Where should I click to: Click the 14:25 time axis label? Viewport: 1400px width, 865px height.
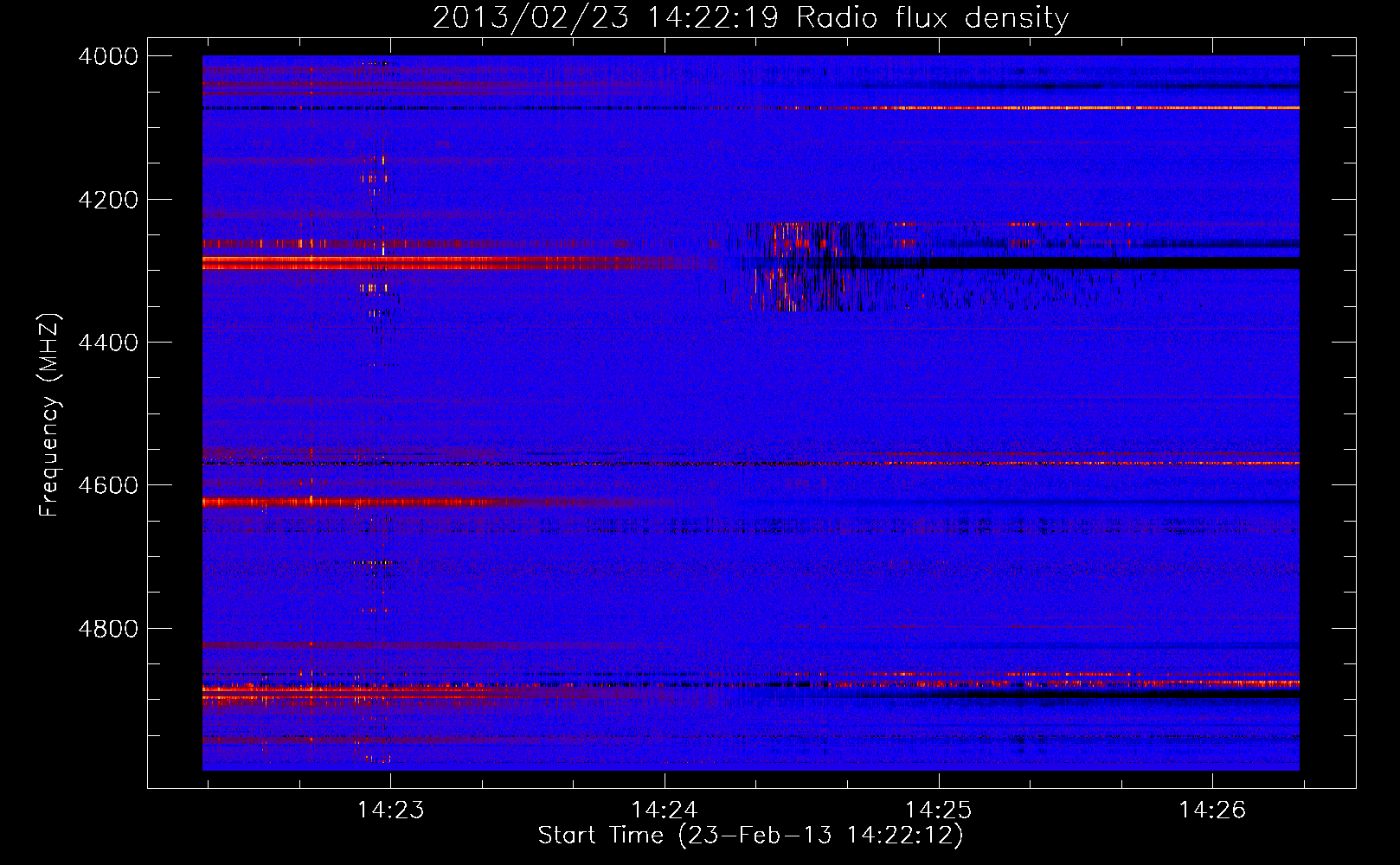click(x=938, y=810)
